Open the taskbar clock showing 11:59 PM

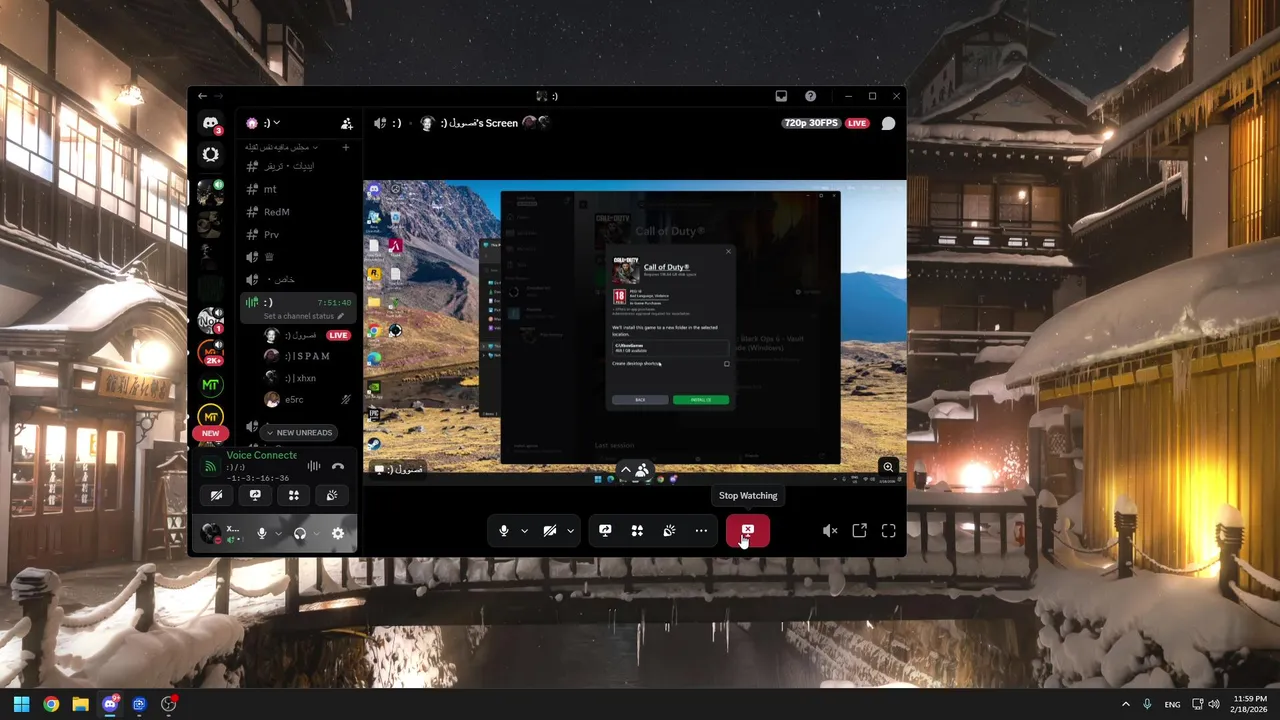1250,704
